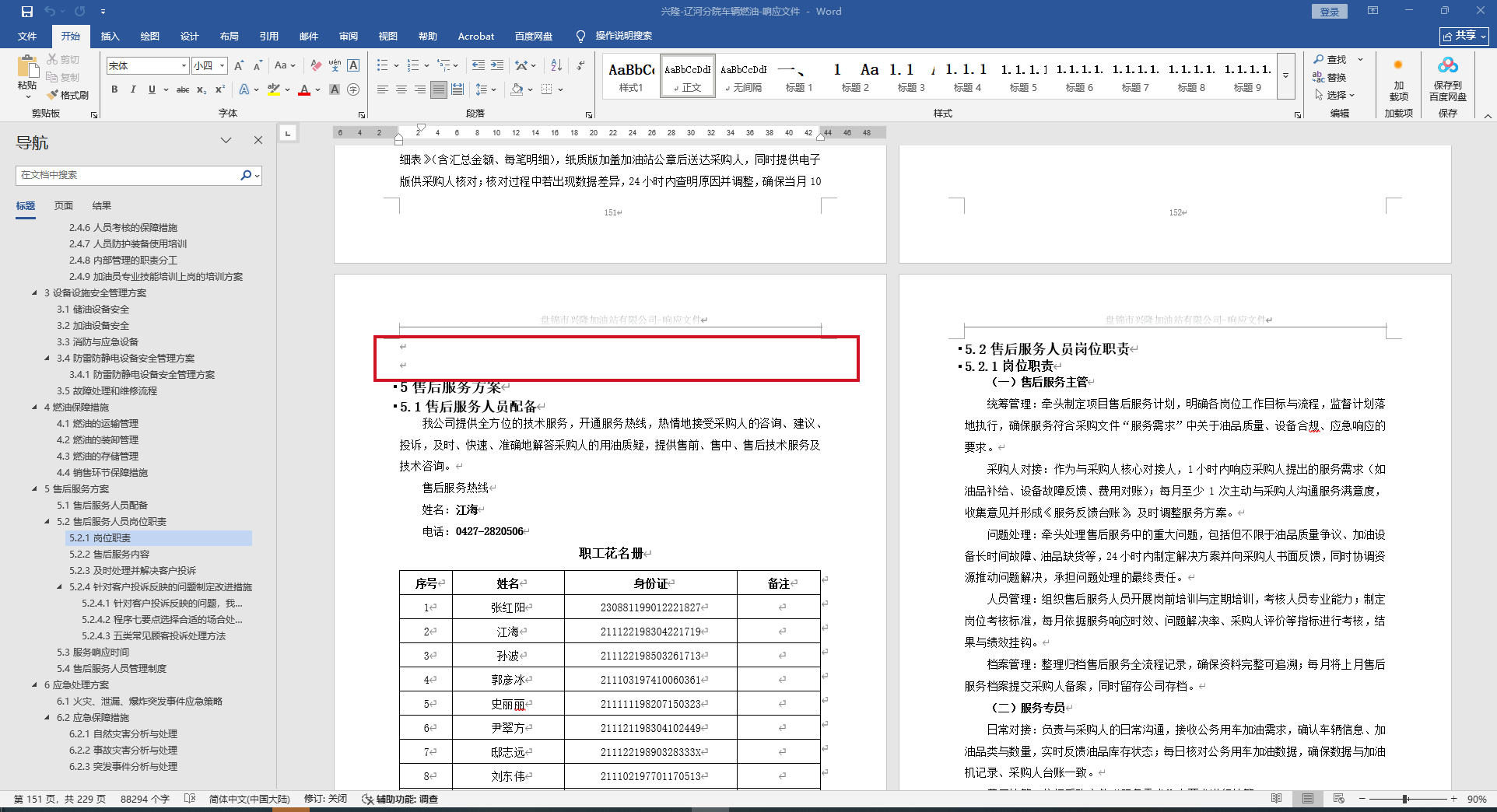Screen dimensions: 1497x812
Task: Apply bullet list formatting
Action: click(x=382, y=66)
